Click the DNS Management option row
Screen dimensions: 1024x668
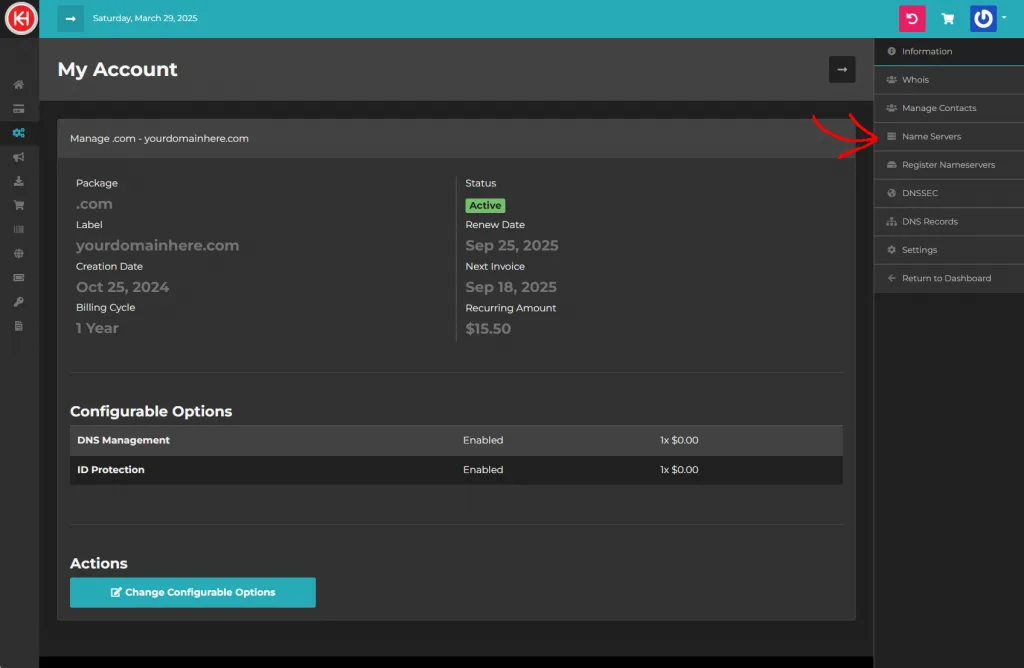[x=456, y=440]
